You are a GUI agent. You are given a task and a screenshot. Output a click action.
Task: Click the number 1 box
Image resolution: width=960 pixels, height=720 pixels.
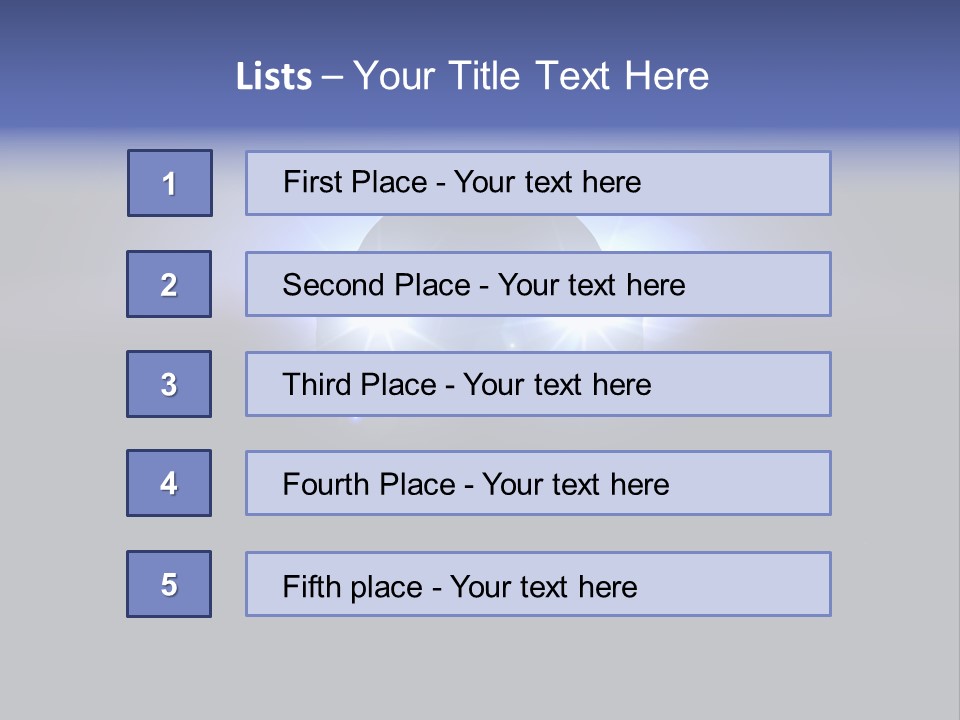[170, 183]
